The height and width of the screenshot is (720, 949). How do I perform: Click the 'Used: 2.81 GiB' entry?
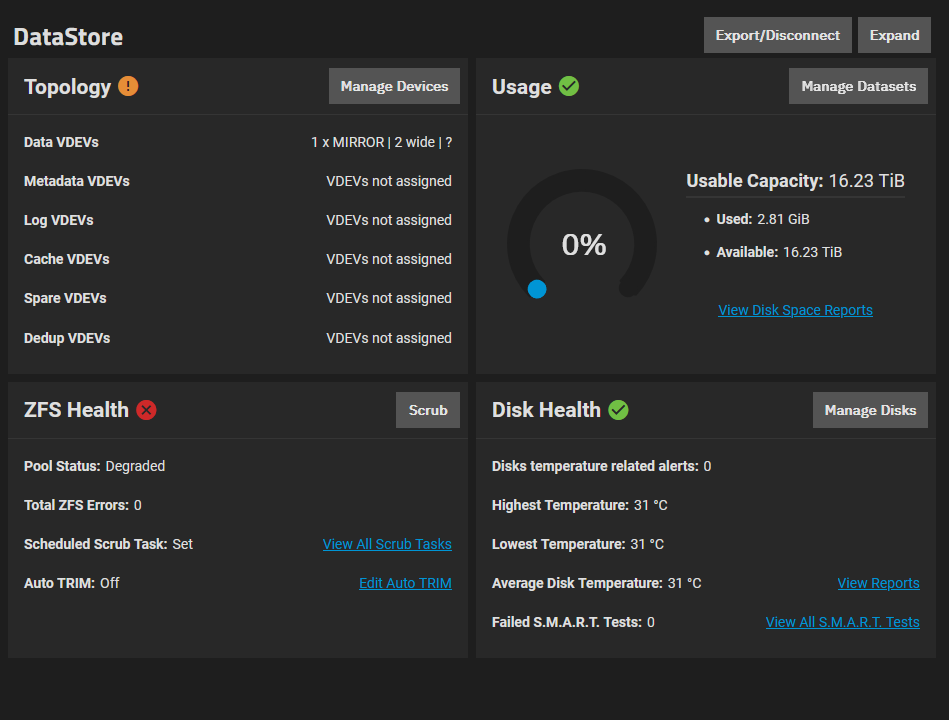(763, 219)
